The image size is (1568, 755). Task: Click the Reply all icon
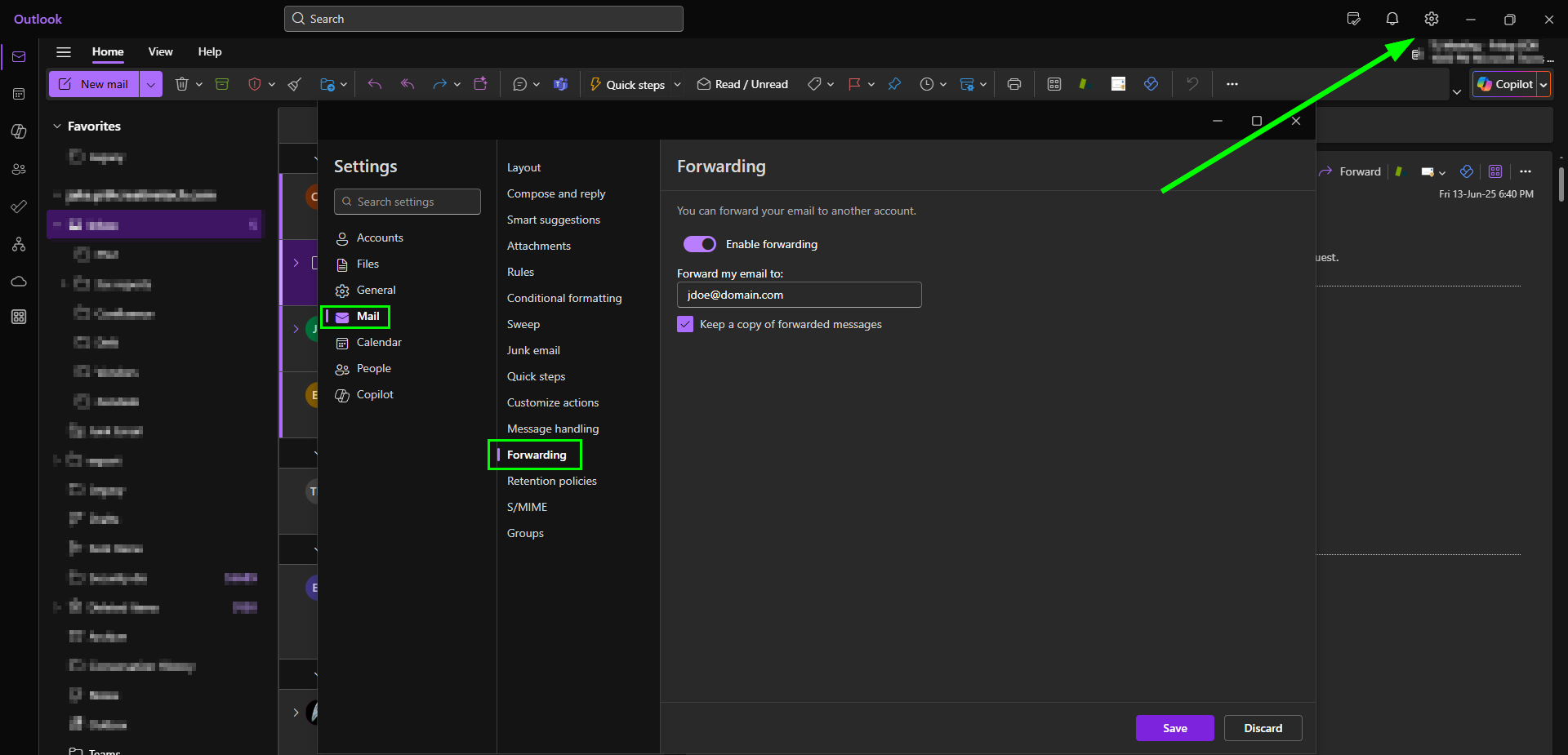point(408,84)
